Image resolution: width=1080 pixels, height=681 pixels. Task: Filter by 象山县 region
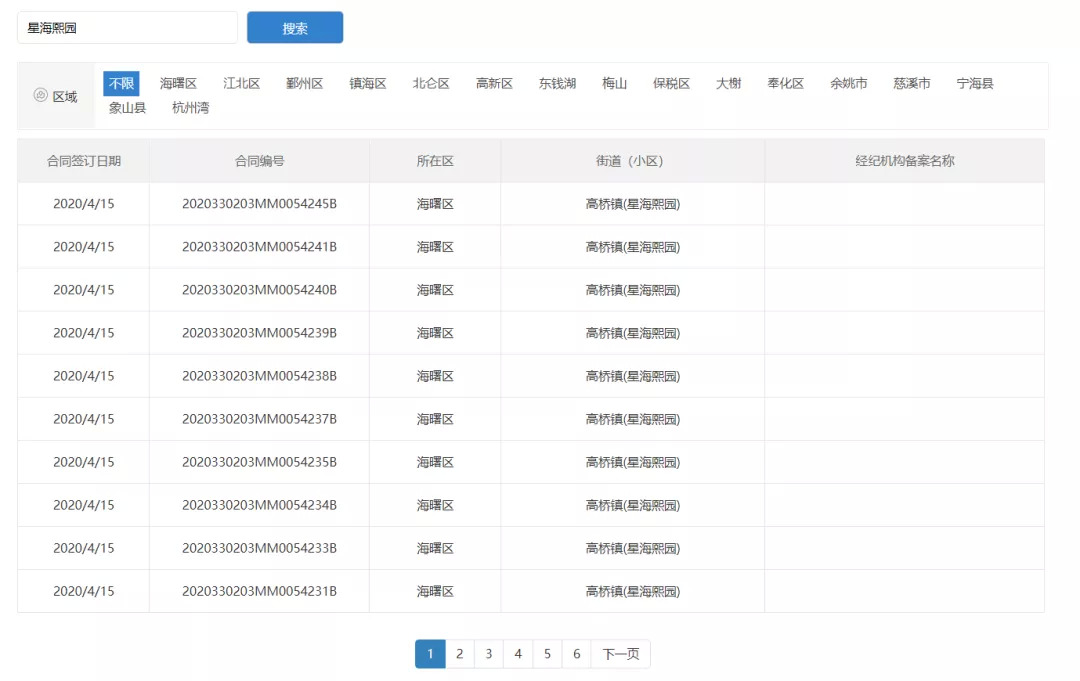[x=127, y=108]
